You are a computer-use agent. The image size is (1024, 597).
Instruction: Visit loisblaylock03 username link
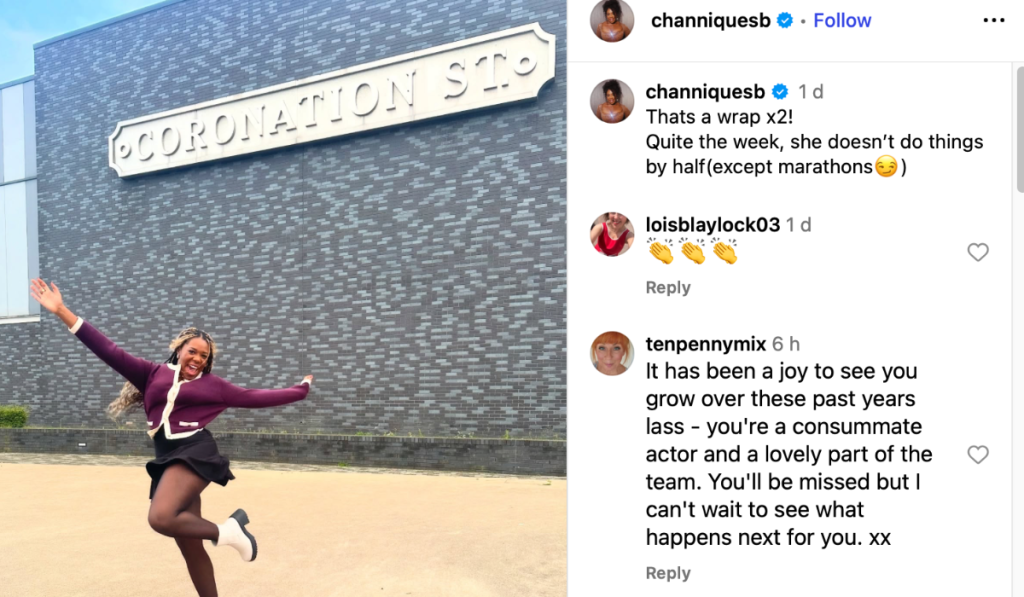point(712,225)
